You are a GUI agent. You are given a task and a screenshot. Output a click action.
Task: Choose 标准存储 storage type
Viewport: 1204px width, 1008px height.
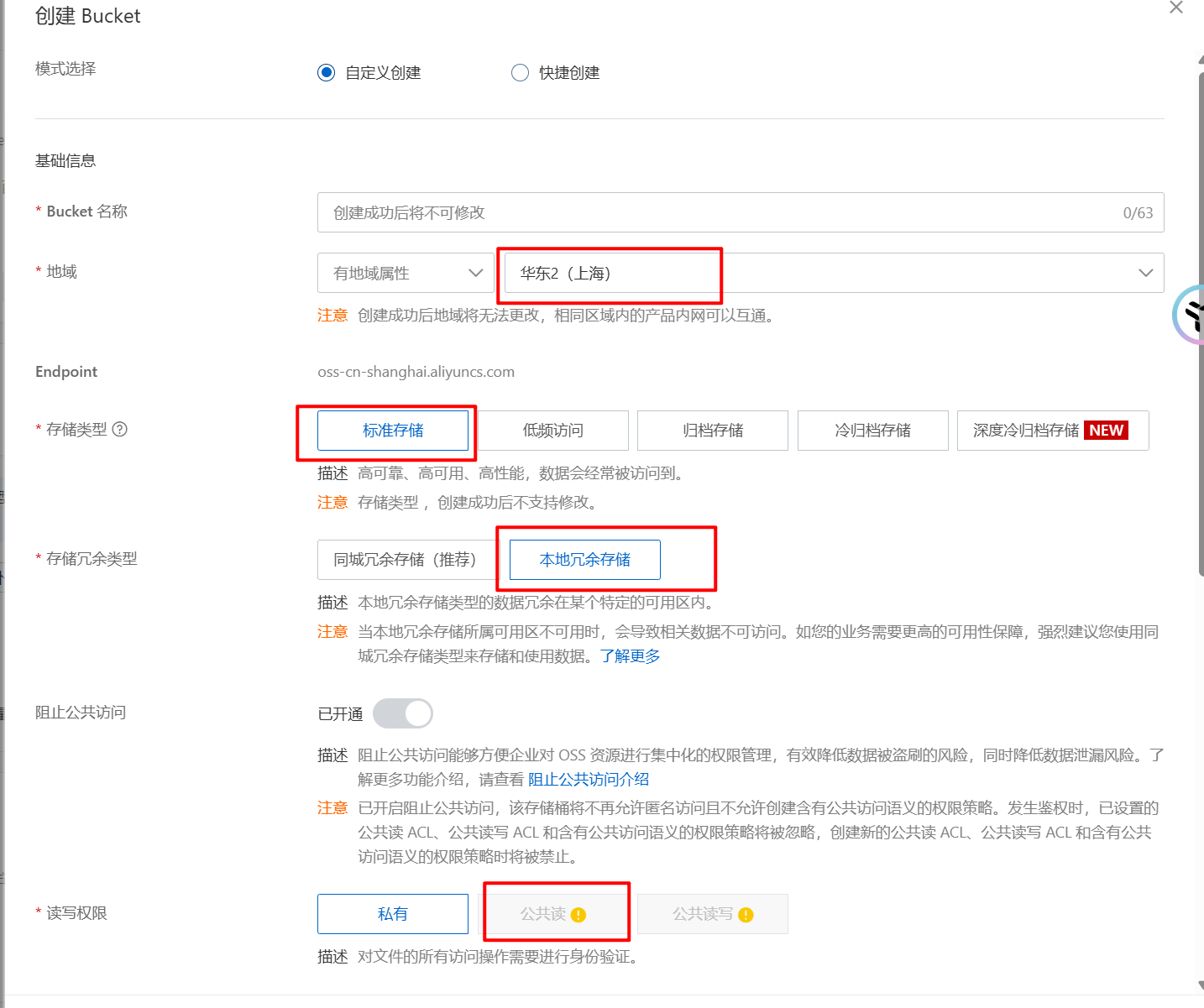393,431
